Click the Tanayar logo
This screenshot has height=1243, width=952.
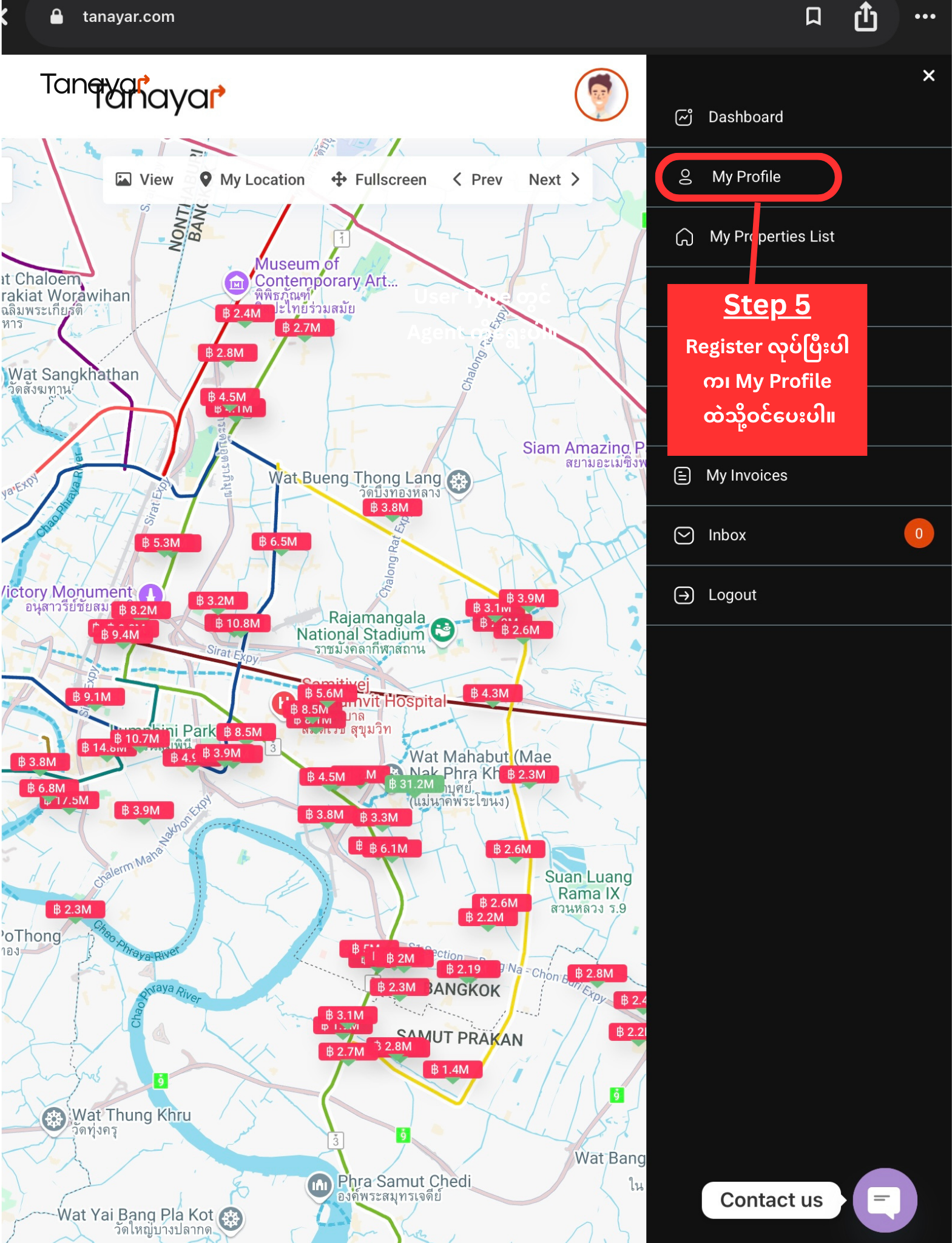(133, 92)
